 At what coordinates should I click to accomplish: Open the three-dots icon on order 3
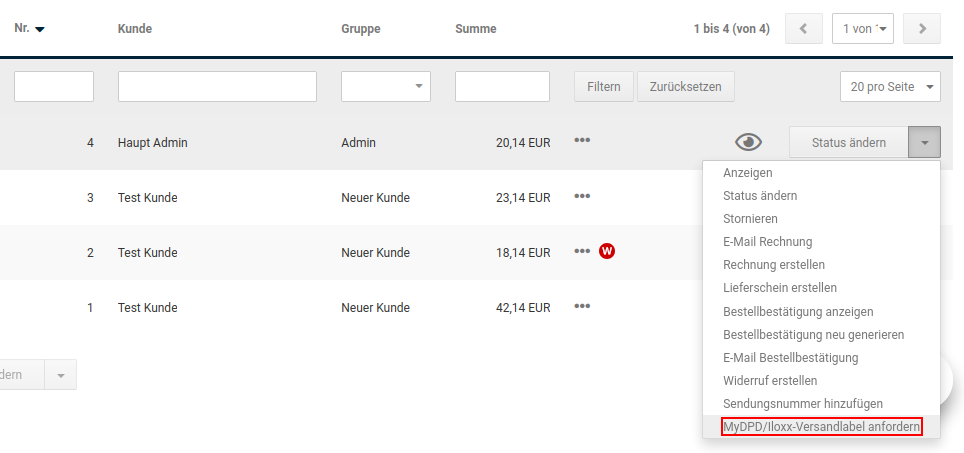point(582,196)
